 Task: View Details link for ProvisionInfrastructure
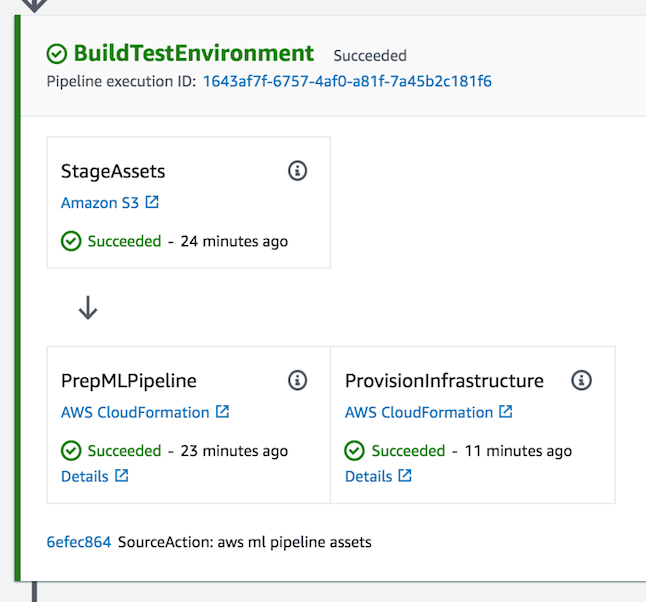pyautogui.click(x=369, y=476)
